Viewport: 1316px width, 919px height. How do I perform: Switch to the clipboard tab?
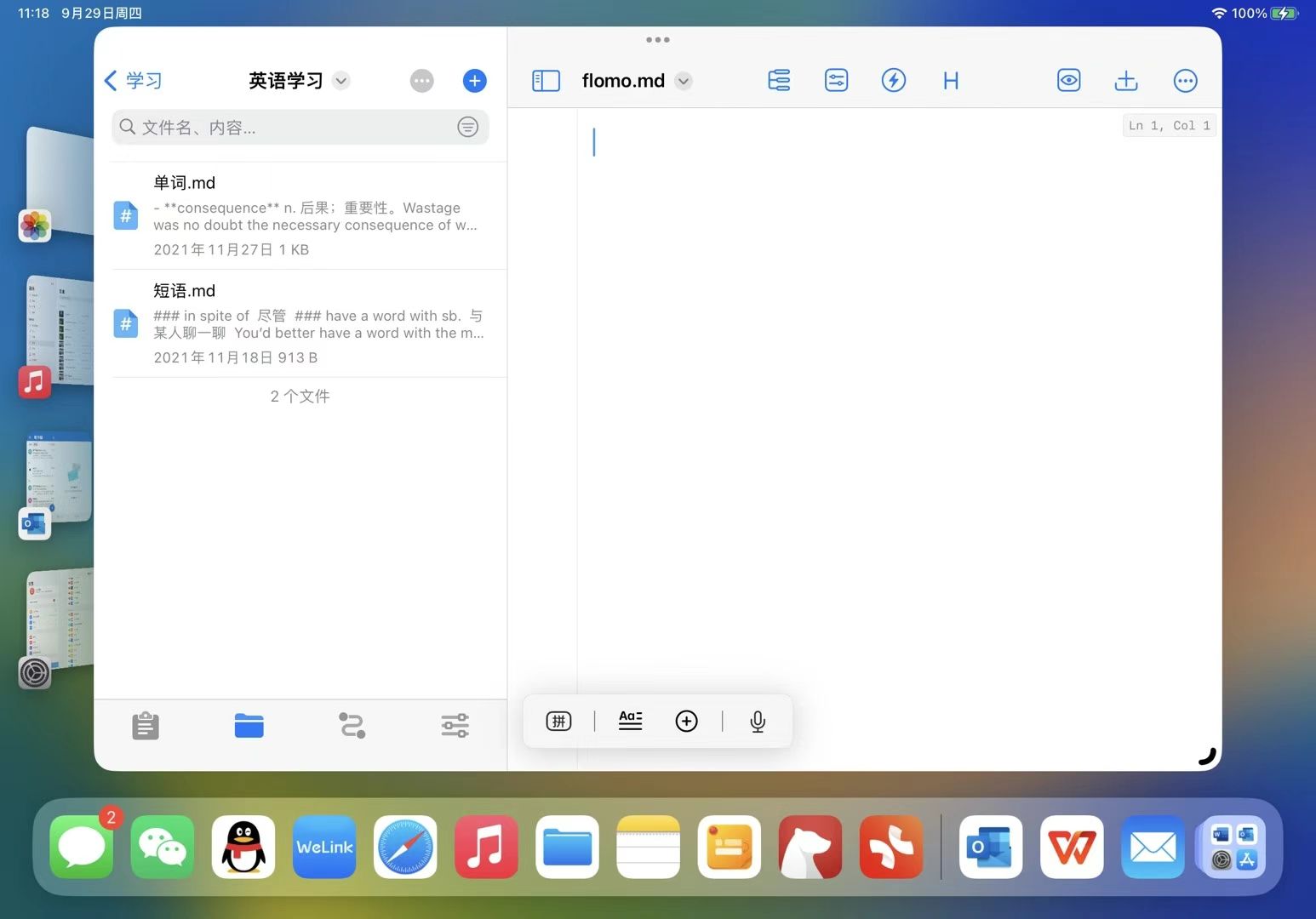pyautogui.click(x=146, y=726)
